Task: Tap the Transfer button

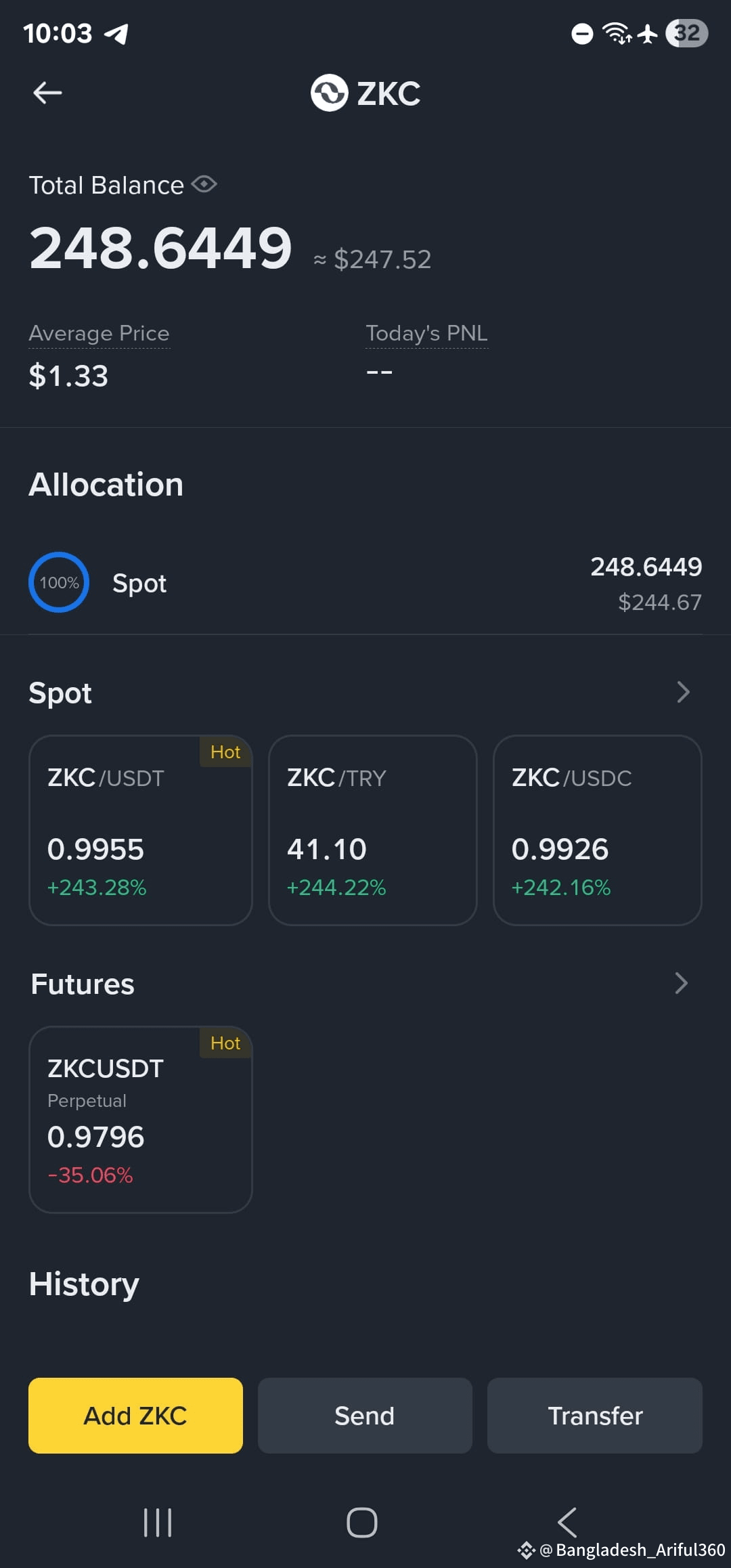Action: click(x=595, y=1416)
